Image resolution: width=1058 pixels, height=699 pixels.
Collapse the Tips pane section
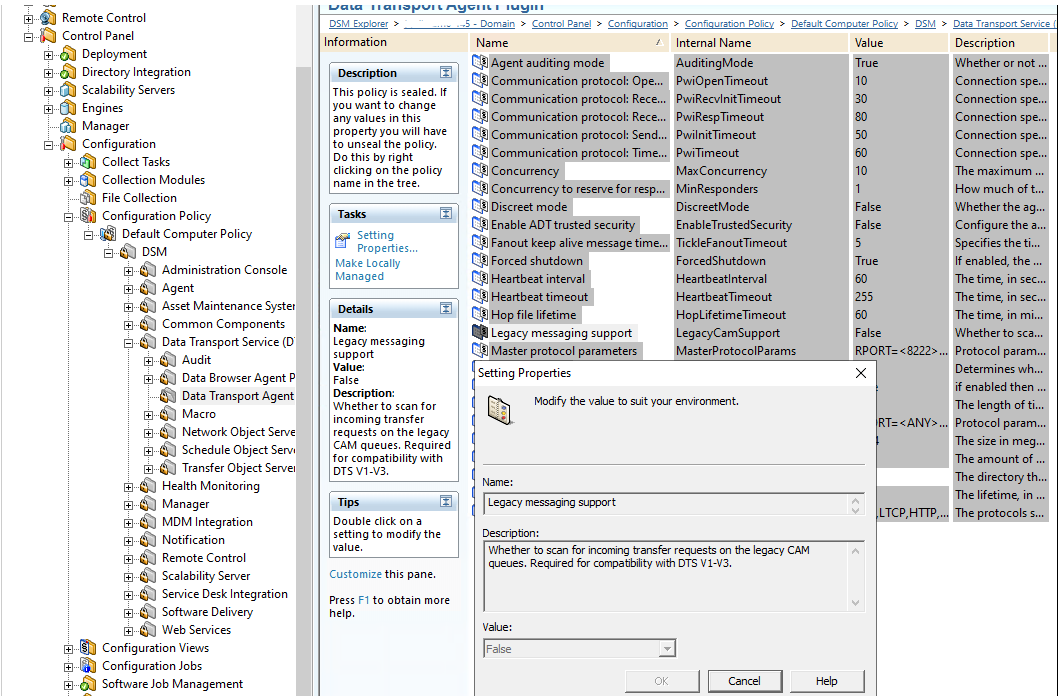point(446,502)
